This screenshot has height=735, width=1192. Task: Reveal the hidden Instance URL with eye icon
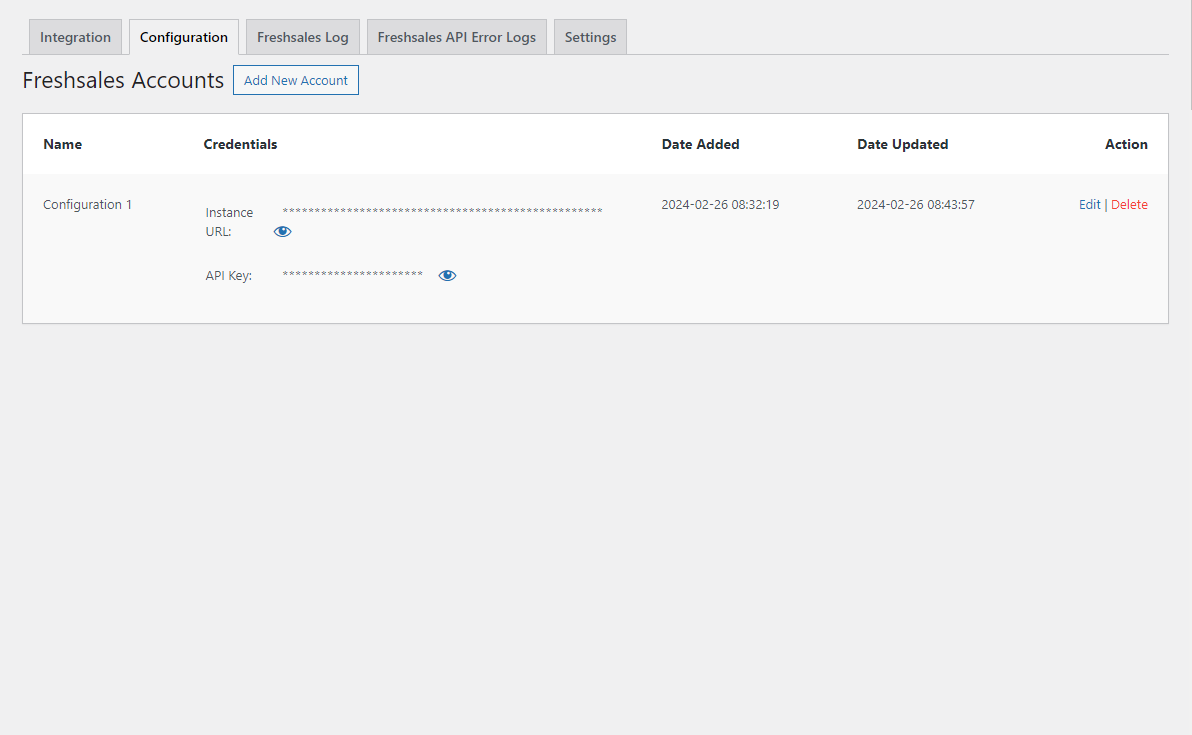(x=282, y=232)
